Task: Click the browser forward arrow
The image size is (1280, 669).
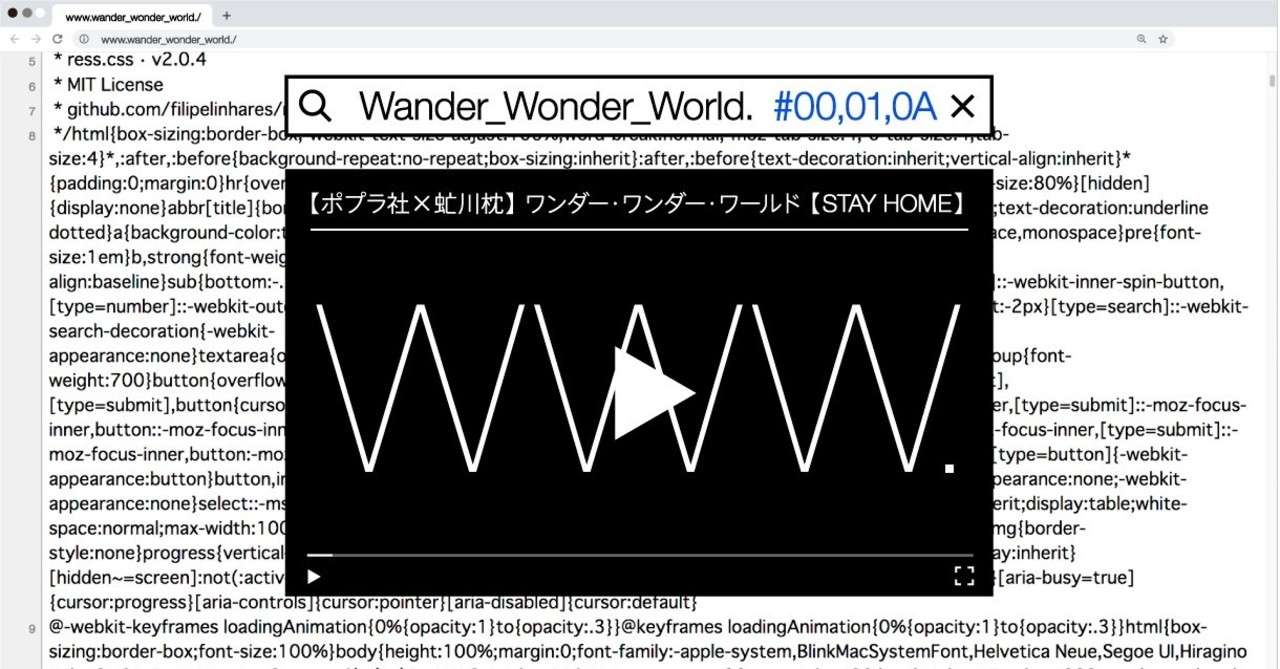Action: (36, 39)
